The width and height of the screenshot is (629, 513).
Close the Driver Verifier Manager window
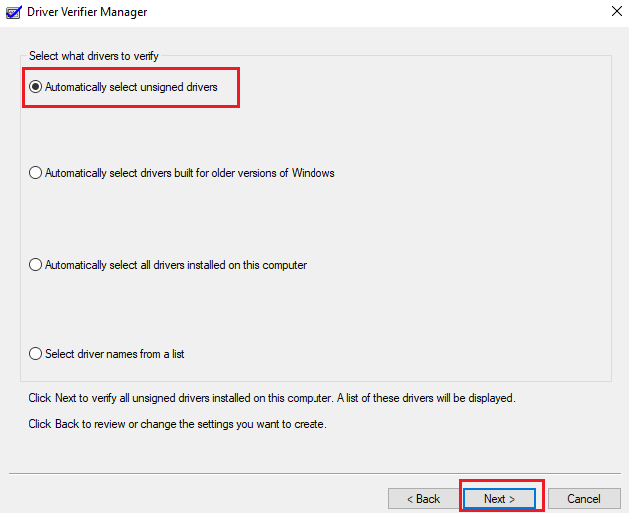point(617,11)
